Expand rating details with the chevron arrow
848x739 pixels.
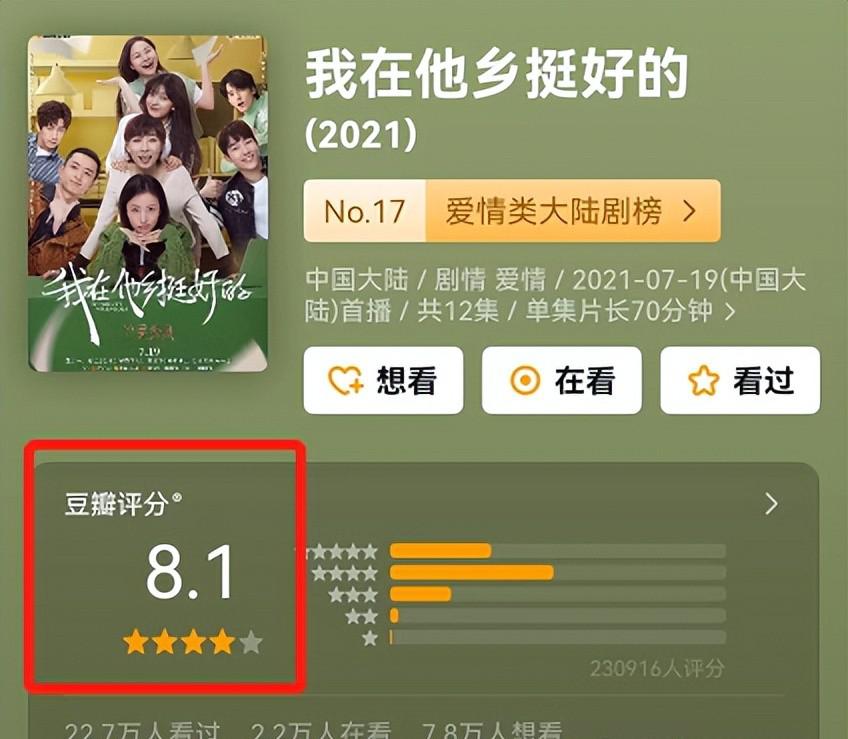(x=772, y=504)
